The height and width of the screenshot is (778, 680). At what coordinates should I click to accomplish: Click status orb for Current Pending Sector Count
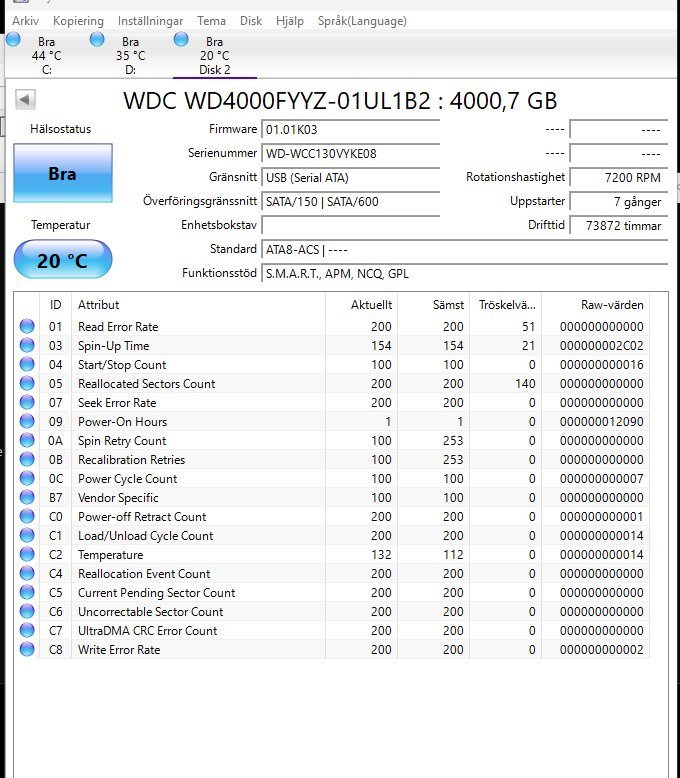(x=27, y=592)
